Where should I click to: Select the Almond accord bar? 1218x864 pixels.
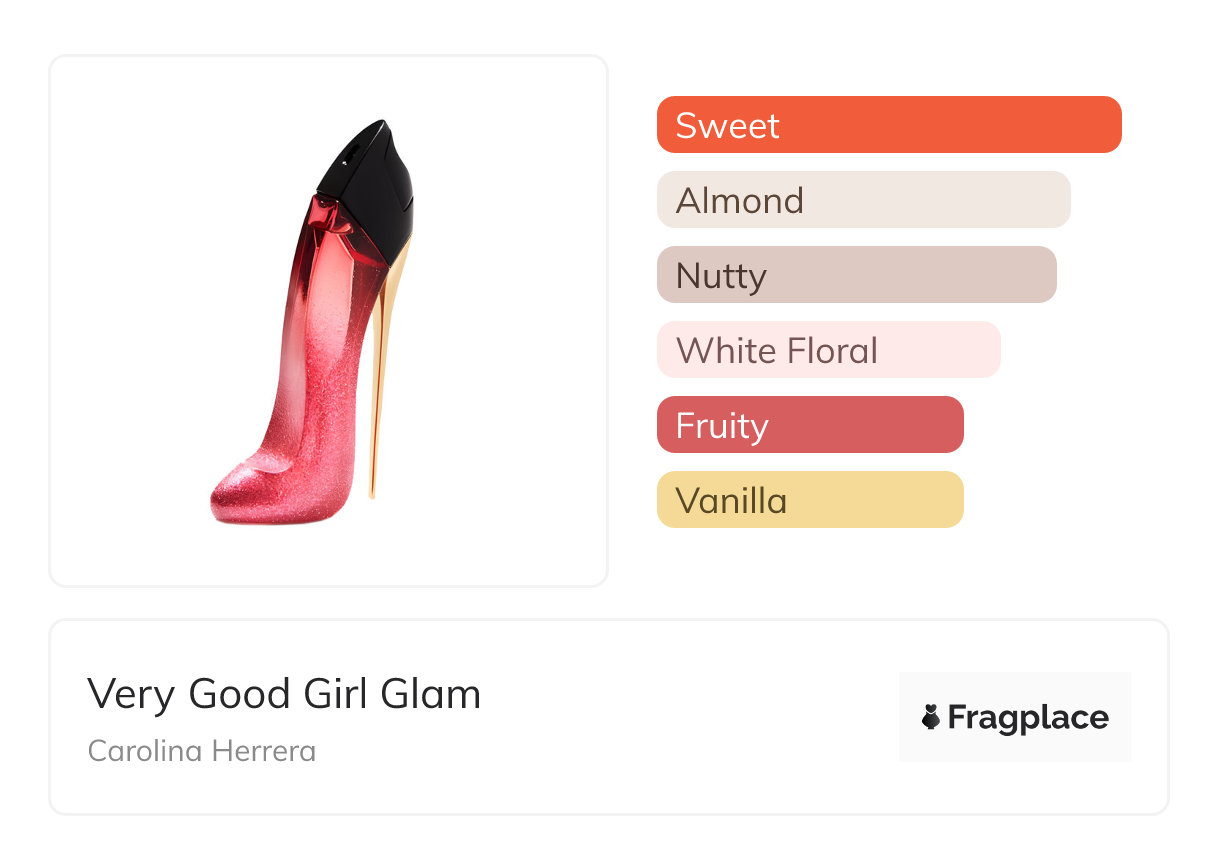863,200
